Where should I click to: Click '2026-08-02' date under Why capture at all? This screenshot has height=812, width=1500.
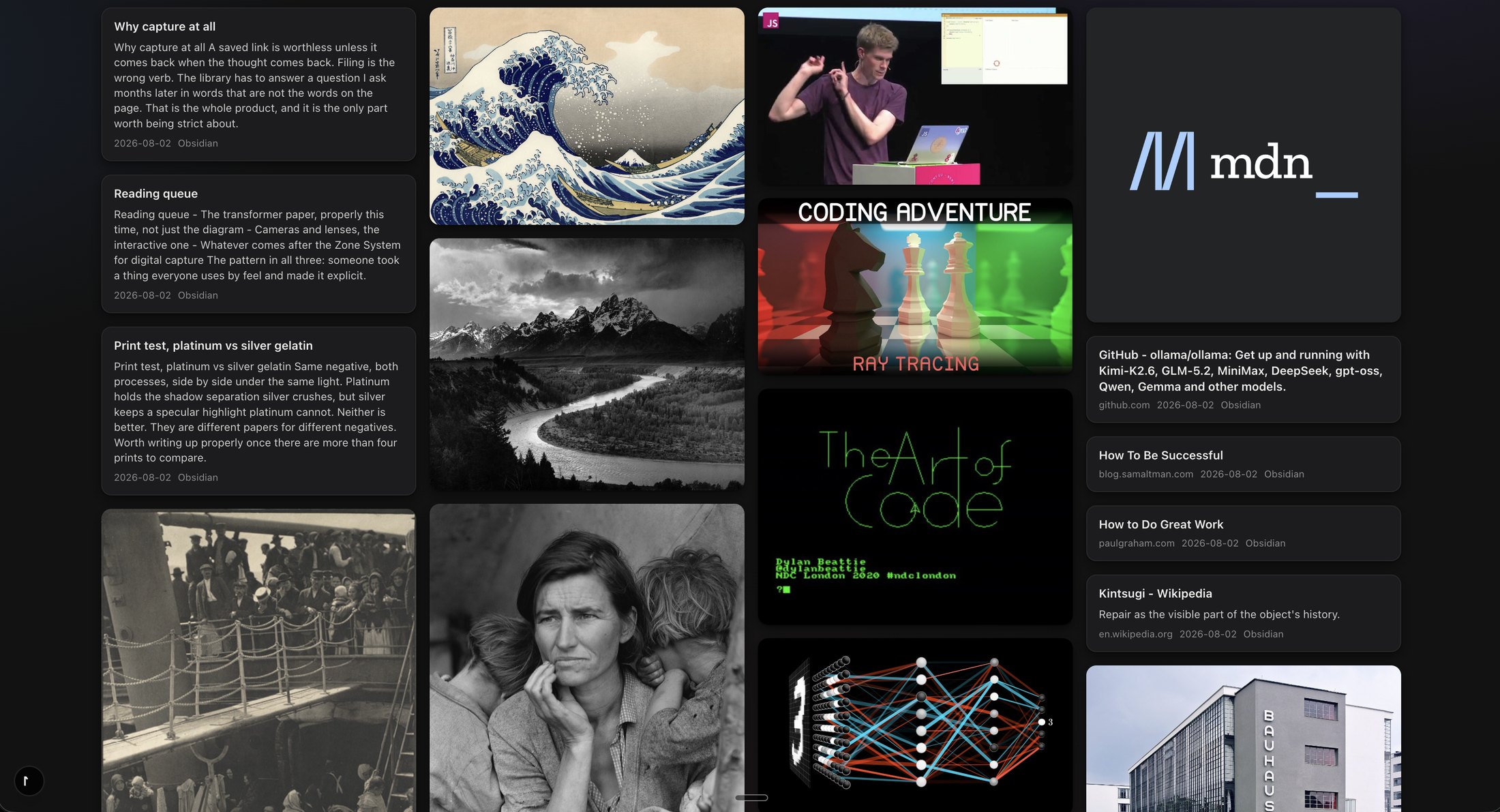(x=142, y=143)
